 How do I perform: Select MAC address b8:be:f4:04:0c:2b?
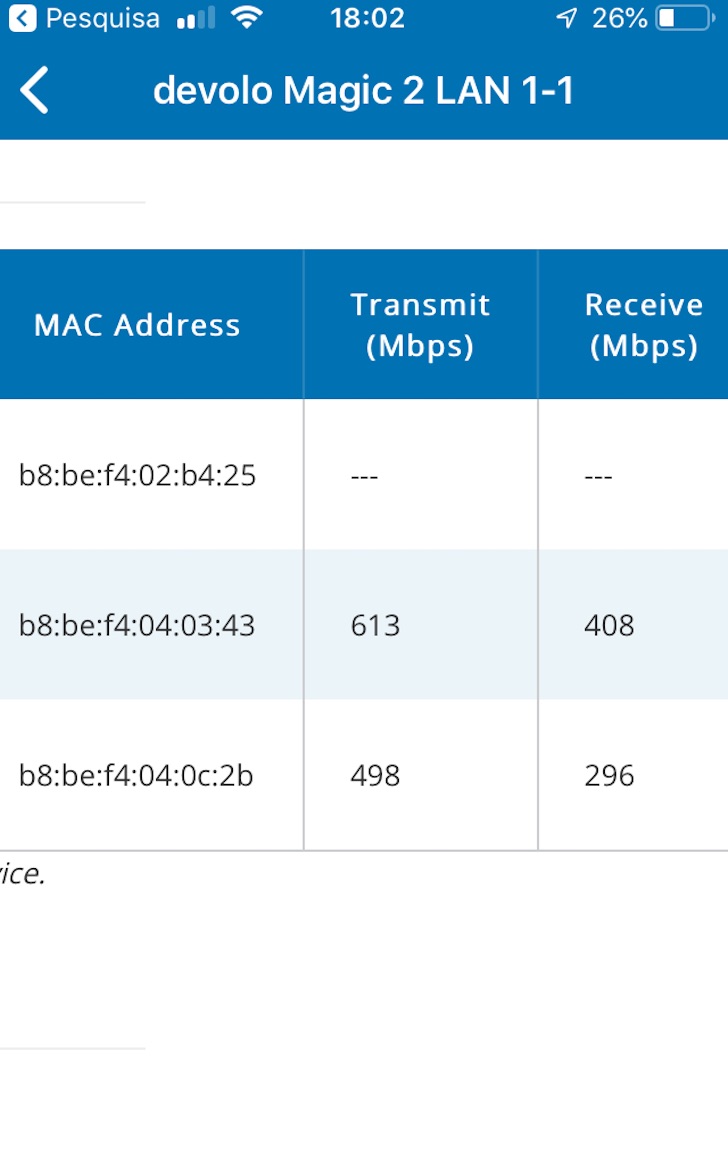[136, 775]
